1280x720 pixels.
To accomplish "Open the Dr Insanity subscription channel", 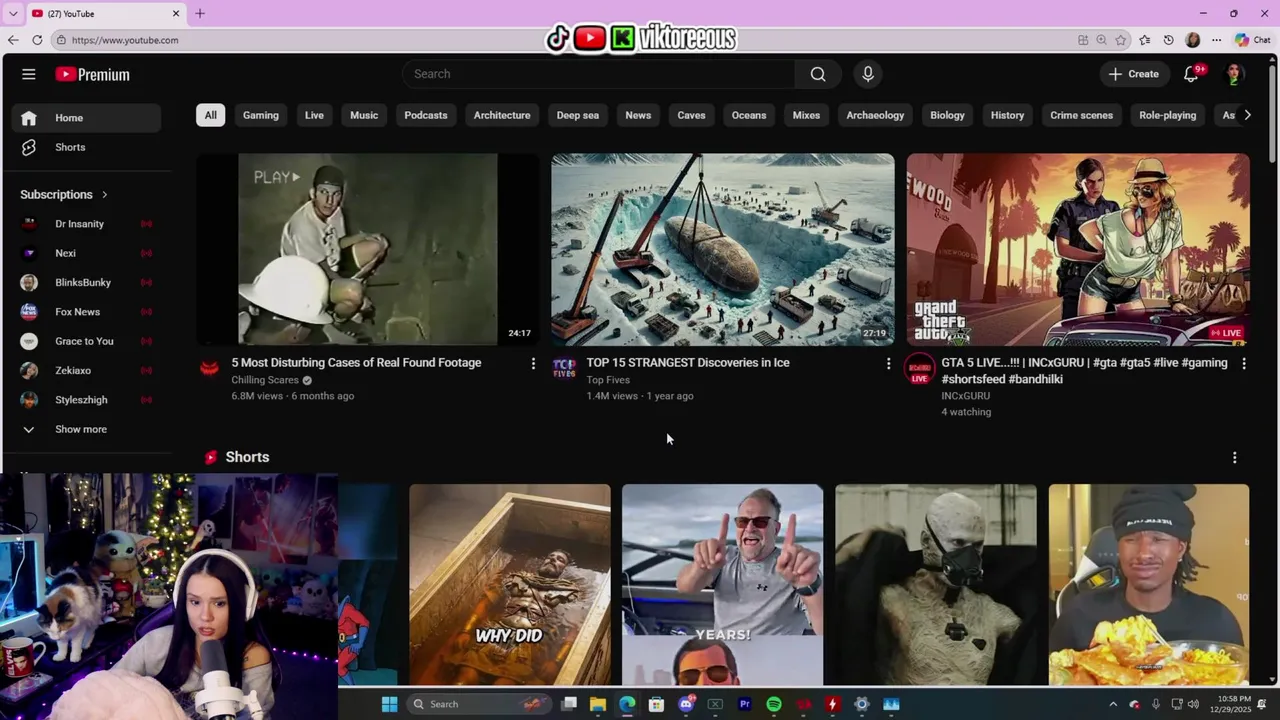I will 86,224.
